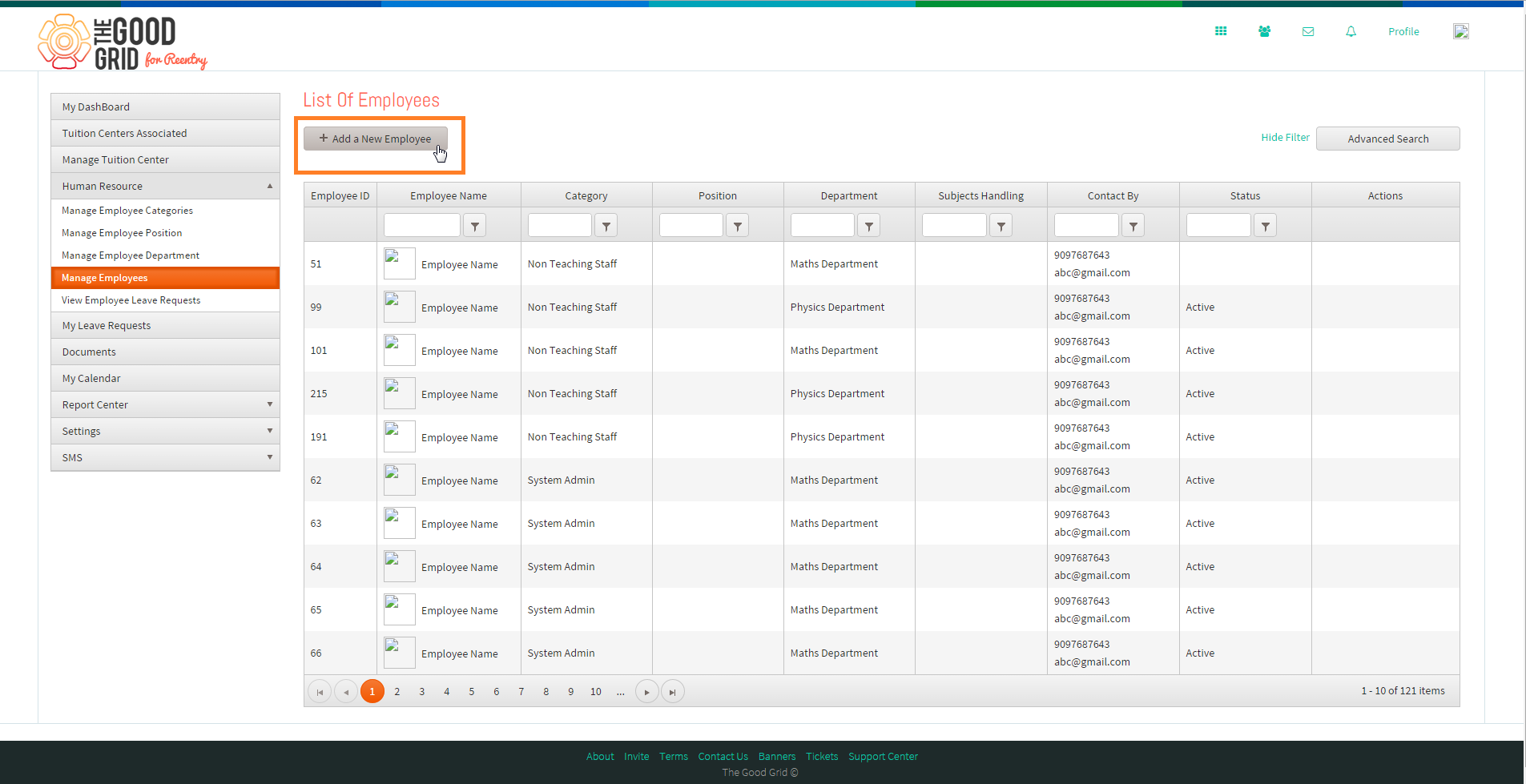Open My DashBoard in sidebar
This screenshot has width=1526, height=784.
coord(165,107)
